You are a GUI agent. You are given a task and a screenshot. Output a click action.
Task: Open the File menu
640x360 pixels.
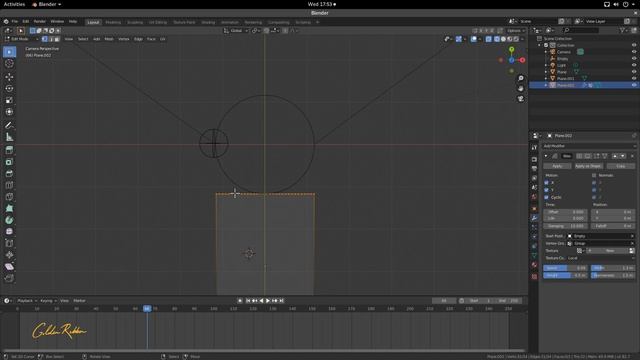[15, 21]
